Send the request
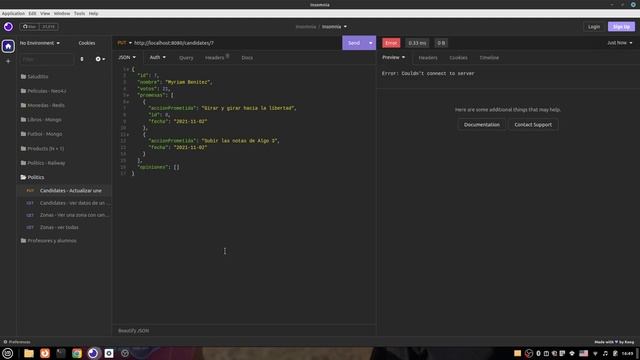The width and height of the screenshot is (640, 360). 354,43
